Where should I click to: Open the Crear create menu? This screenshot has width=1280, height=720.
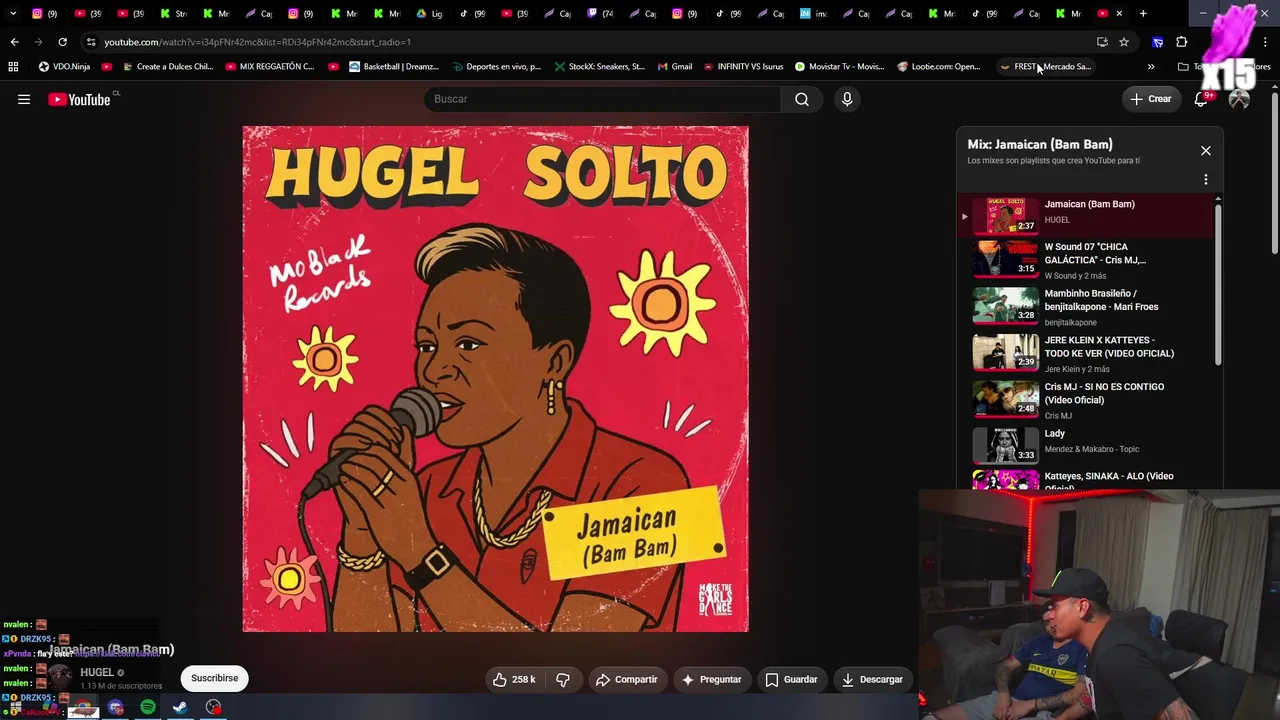1150,99
